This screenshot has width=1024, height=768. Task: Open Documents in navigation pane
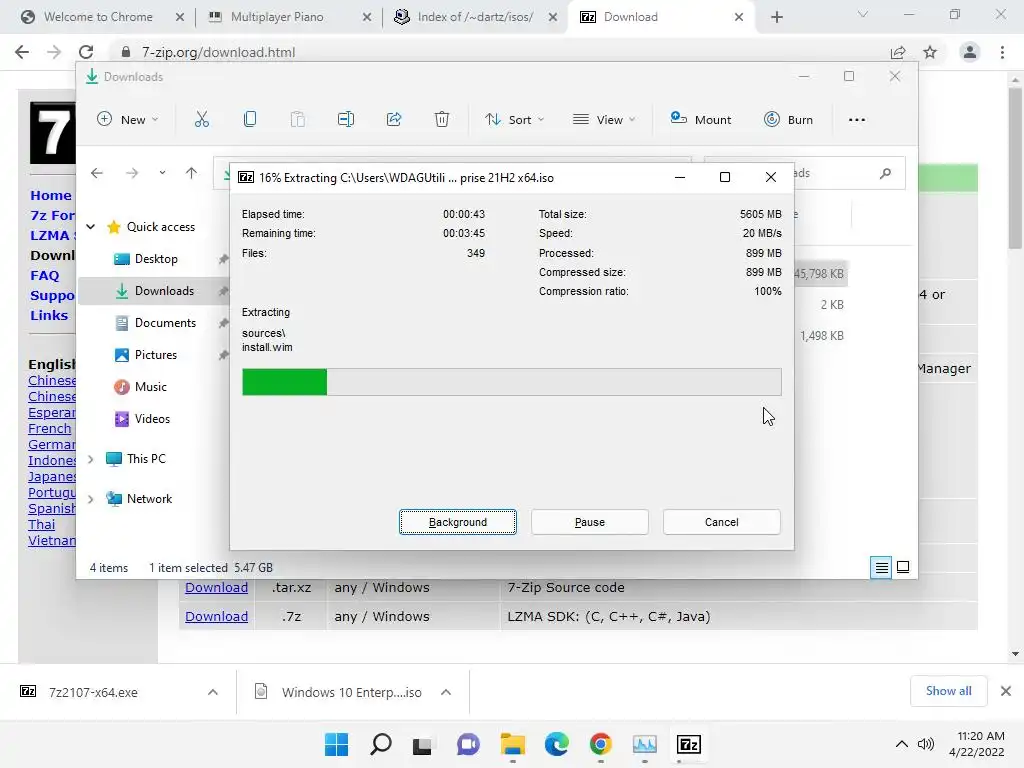[x=165, y=323]
